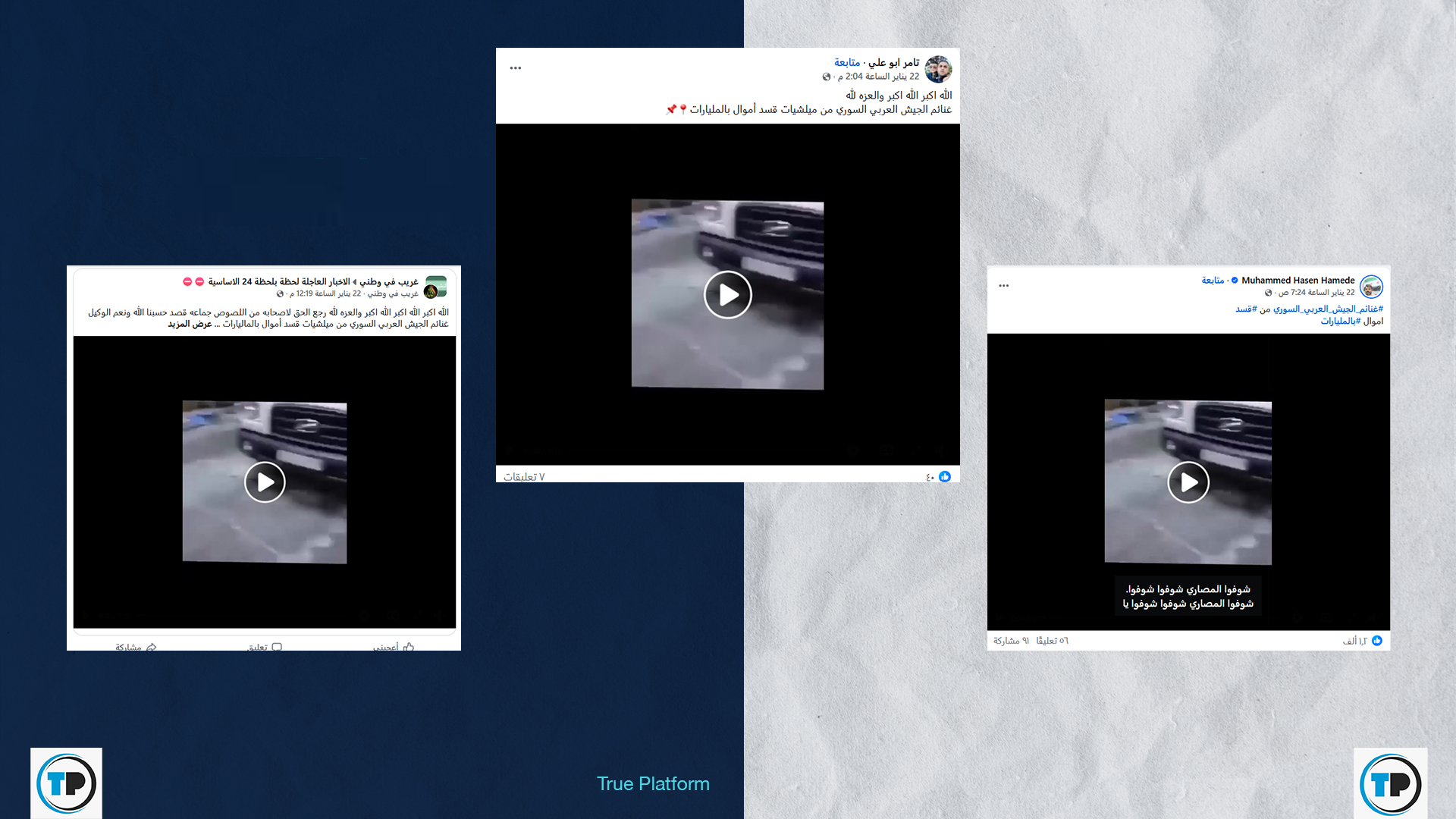Click متابعة follow link on center post
Screen dimensions: 1456x819
tap(846, 63)
